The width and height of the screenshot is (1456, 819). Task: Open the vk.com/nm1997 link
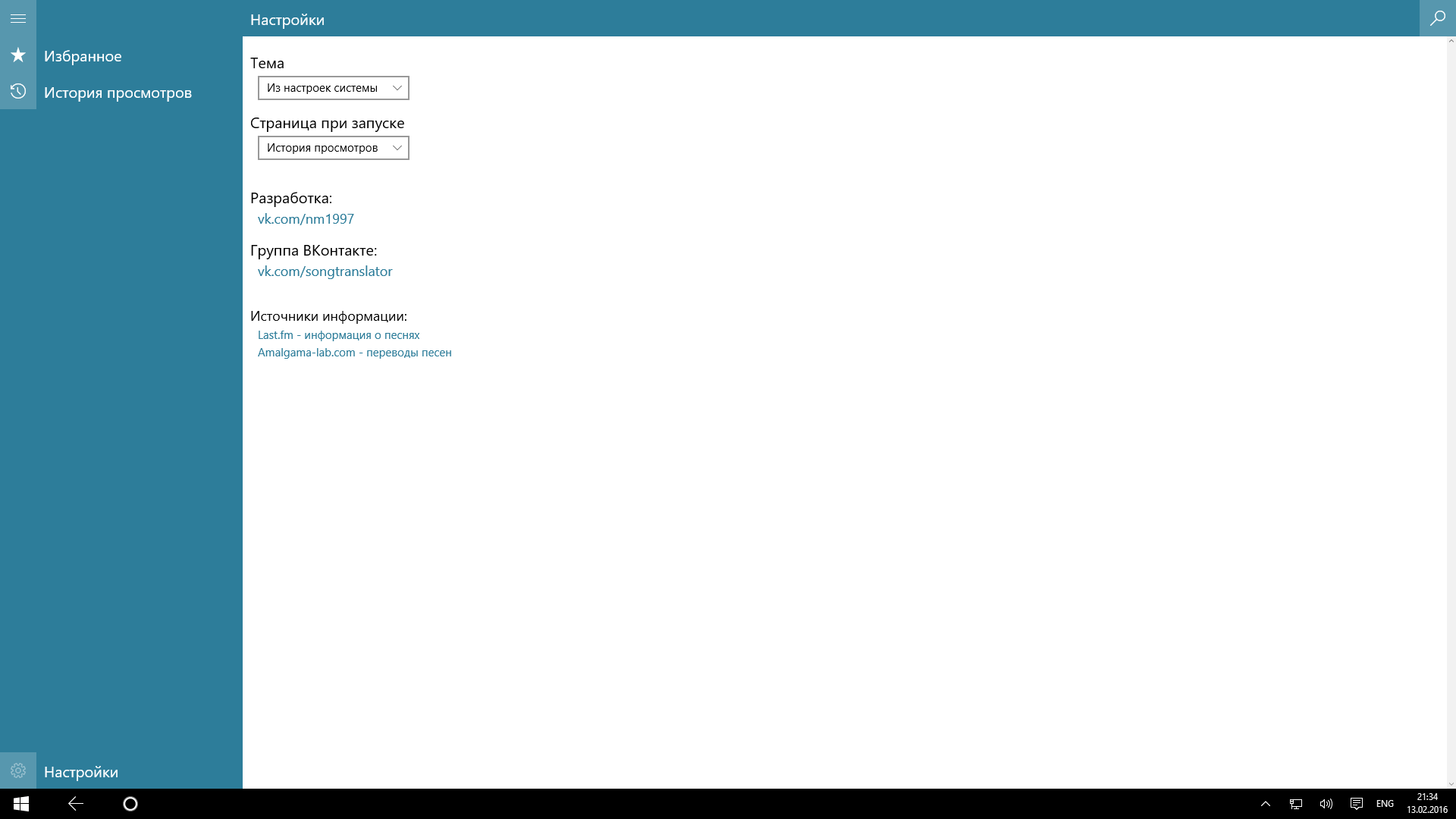click(x=306, y=219)
